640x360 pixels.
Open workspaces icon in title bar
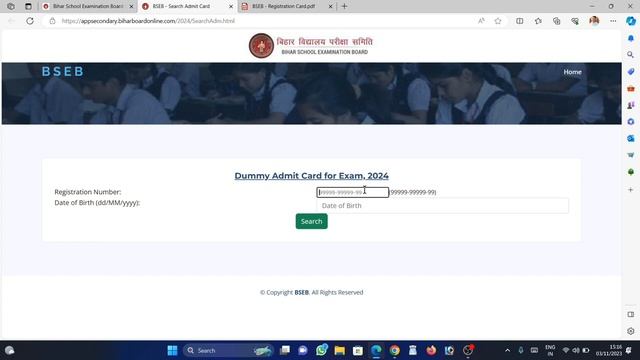(11, 6)
